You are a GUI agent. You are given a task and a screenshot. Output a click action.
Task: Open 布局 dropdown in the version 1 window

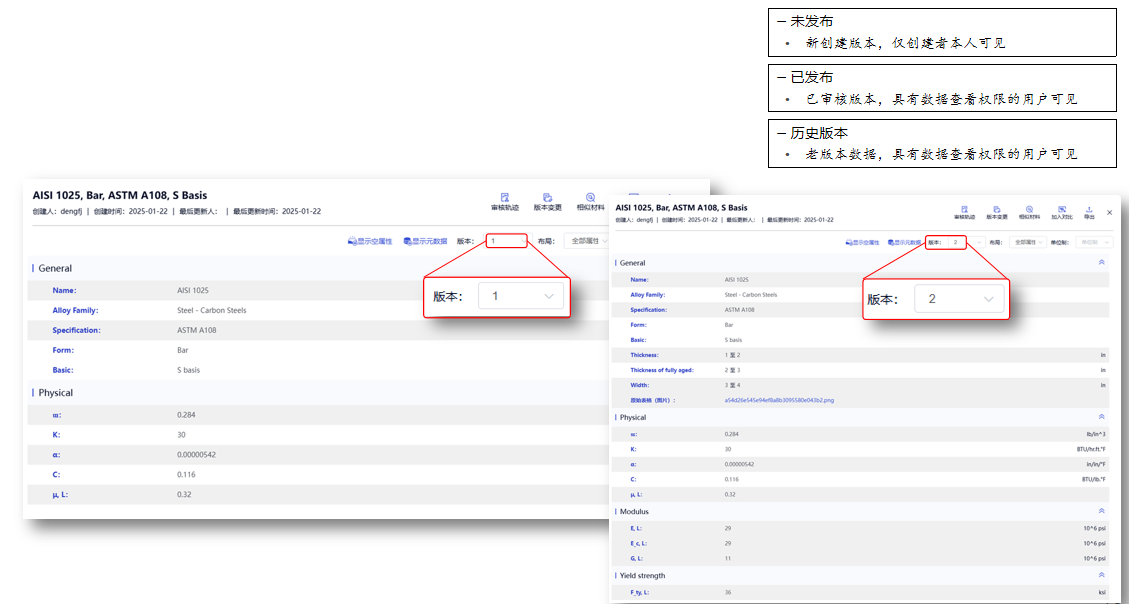click(x=588, y=241)
